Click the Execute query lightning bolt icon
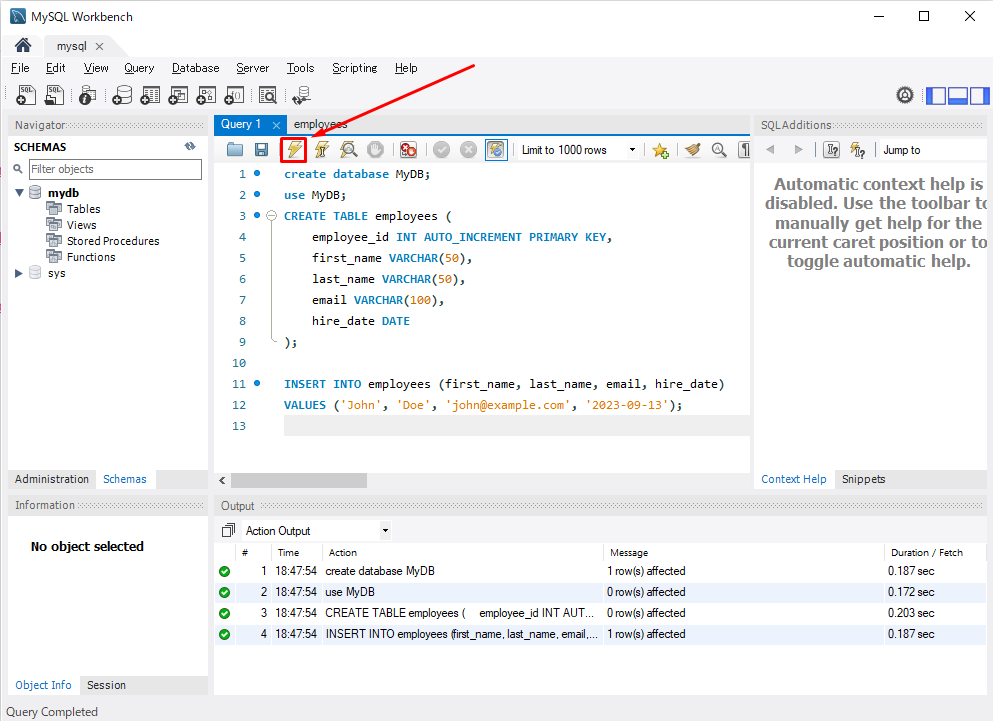The image size is (993, 721). (294, 150)
